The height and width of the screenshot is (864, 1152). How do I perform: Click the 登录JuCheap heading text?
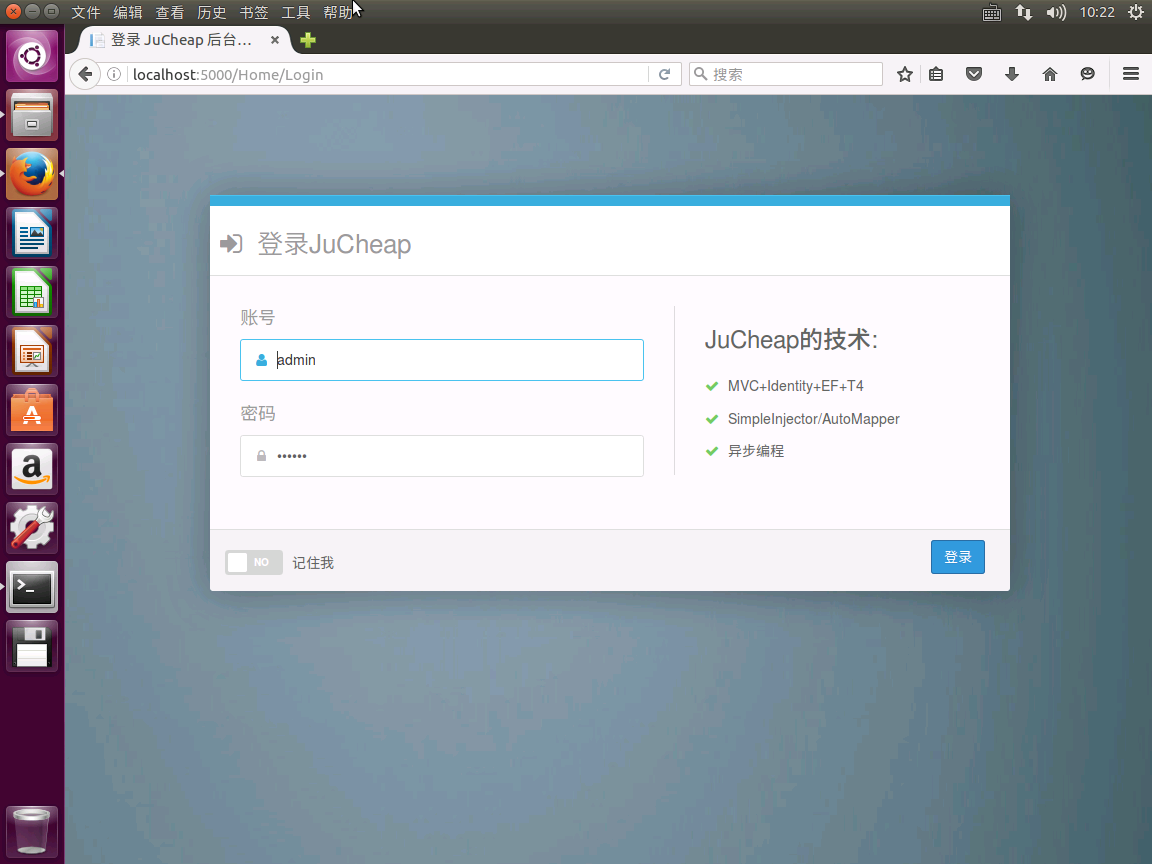pyautogui.click(x=334, y=244)
